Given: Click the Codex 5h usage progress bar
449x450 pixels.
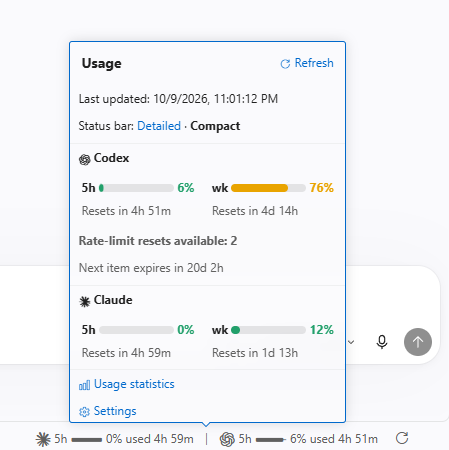Looking at the screenshot, I should [x=136, y=188].
